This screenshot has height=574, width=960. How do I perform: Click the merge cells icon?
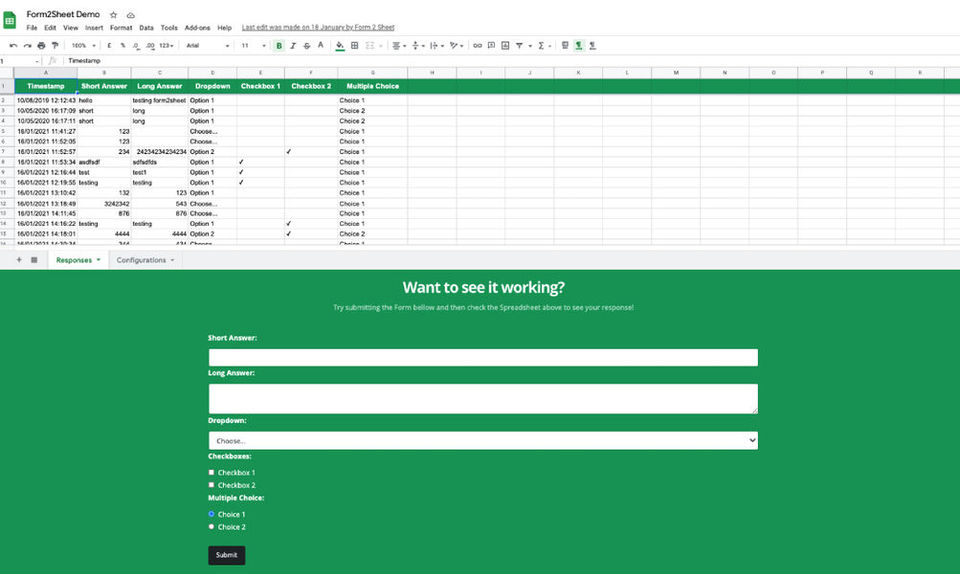pyautogui.click(x=370, y=46)
